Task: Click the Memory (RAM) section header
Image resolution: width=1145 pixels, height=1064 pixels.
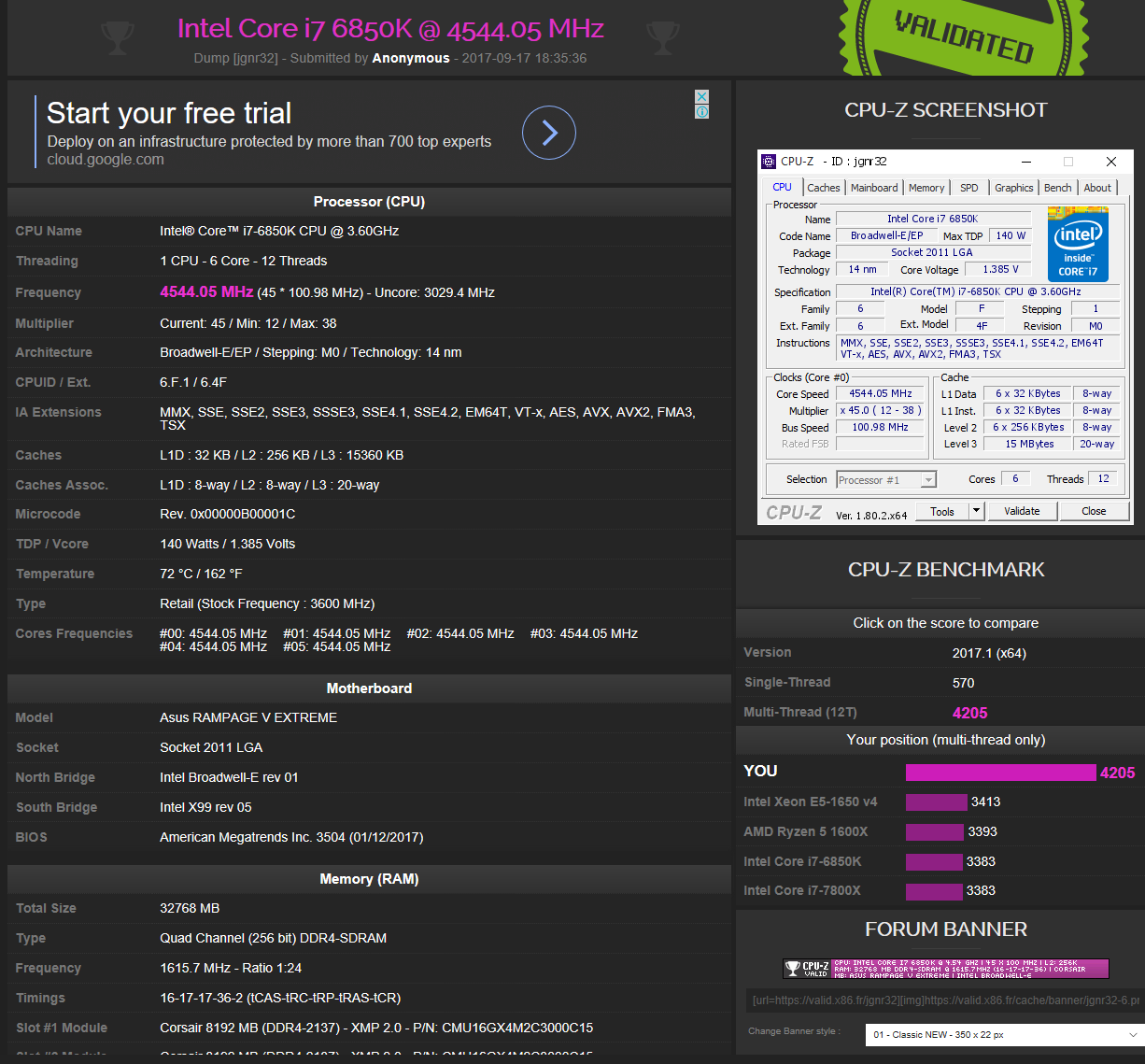Action: point(369,879)
